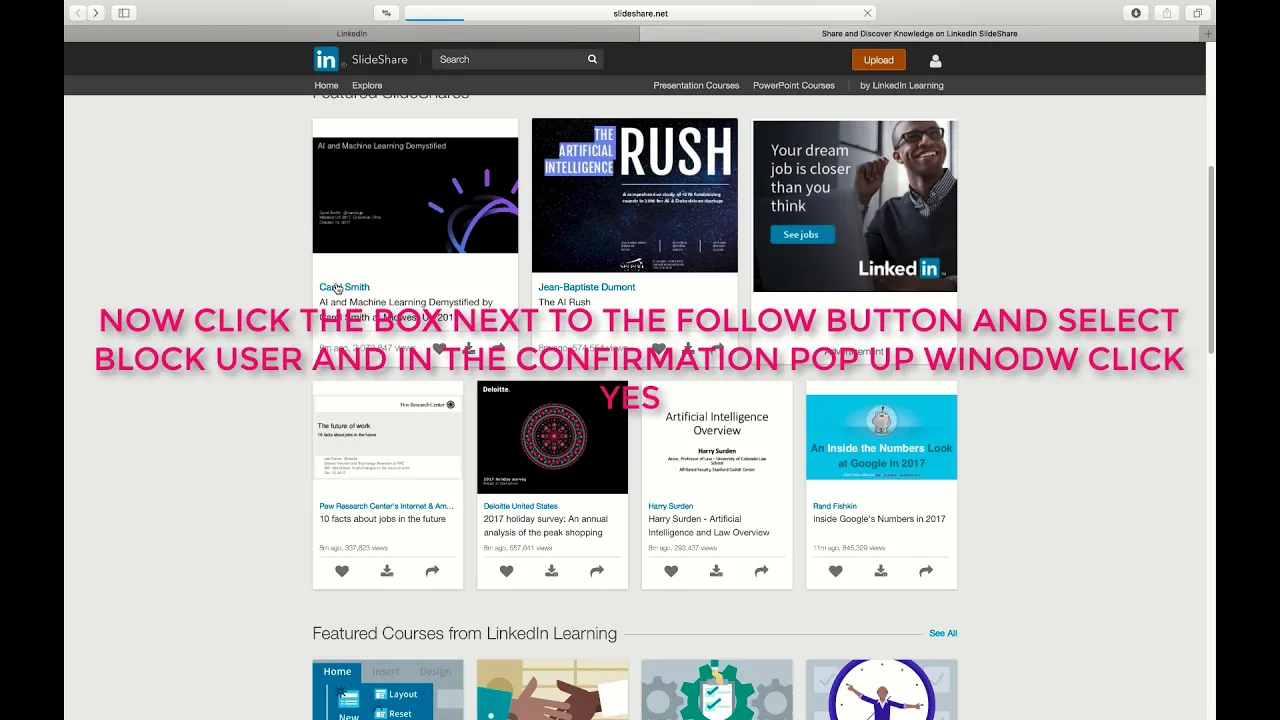Switch to Share and Discover Knowledge tab
The height and width of the screenshot is (720, 1280).
tap(919, 34)
